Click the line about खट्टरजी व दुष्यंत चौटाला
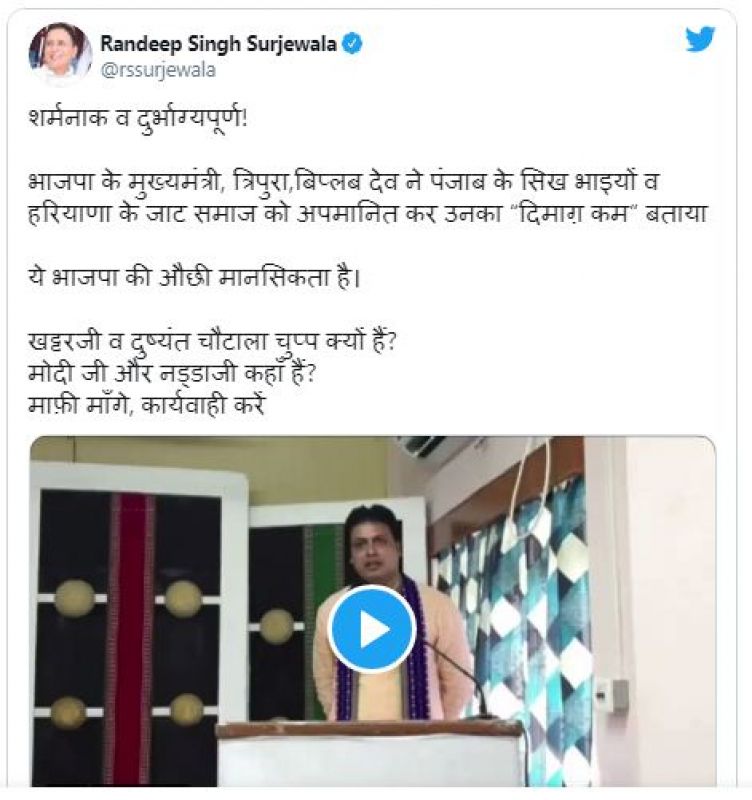Image resolution: width=752 pixels, height=800 pixels. pyautogui.click(x=212, y=342)
